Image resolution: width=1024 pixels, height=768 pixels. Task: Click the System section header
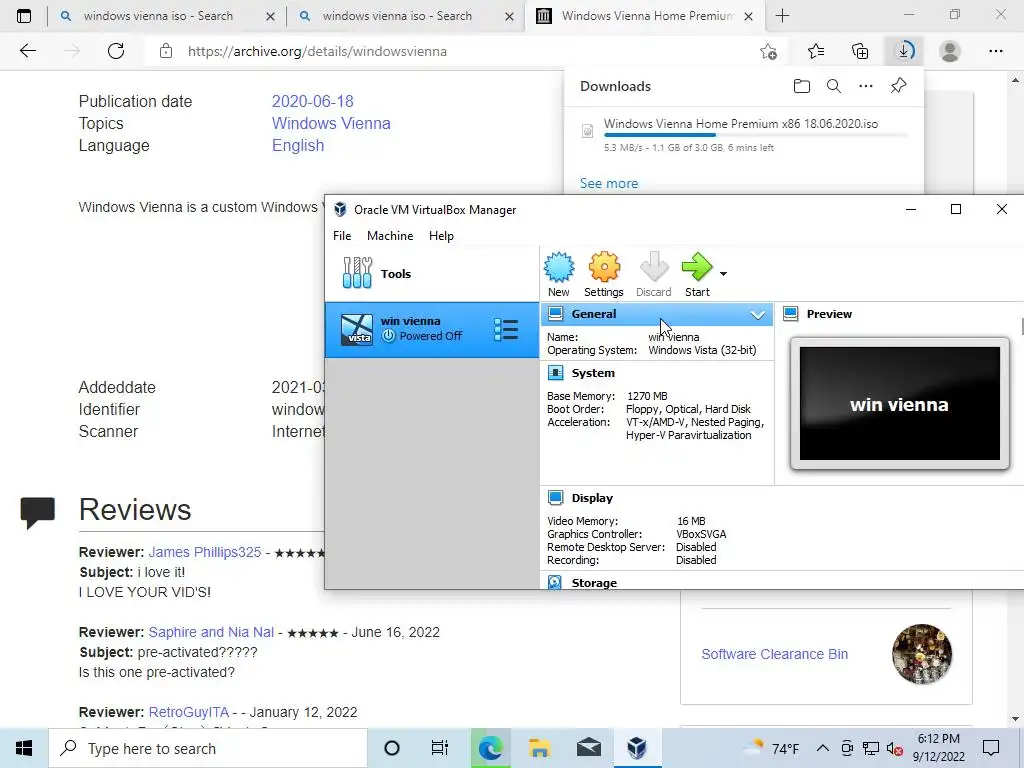(x=592, y=373)
